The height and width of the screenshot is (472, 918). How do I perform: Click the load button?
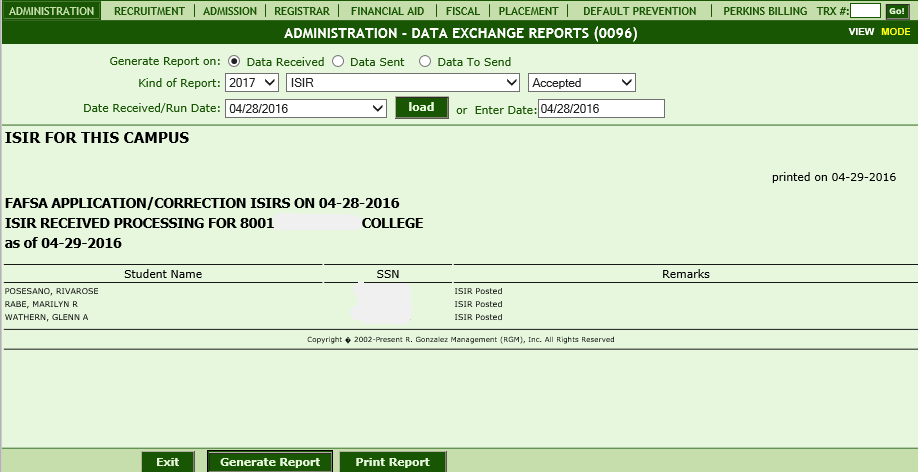click(422, 107)
